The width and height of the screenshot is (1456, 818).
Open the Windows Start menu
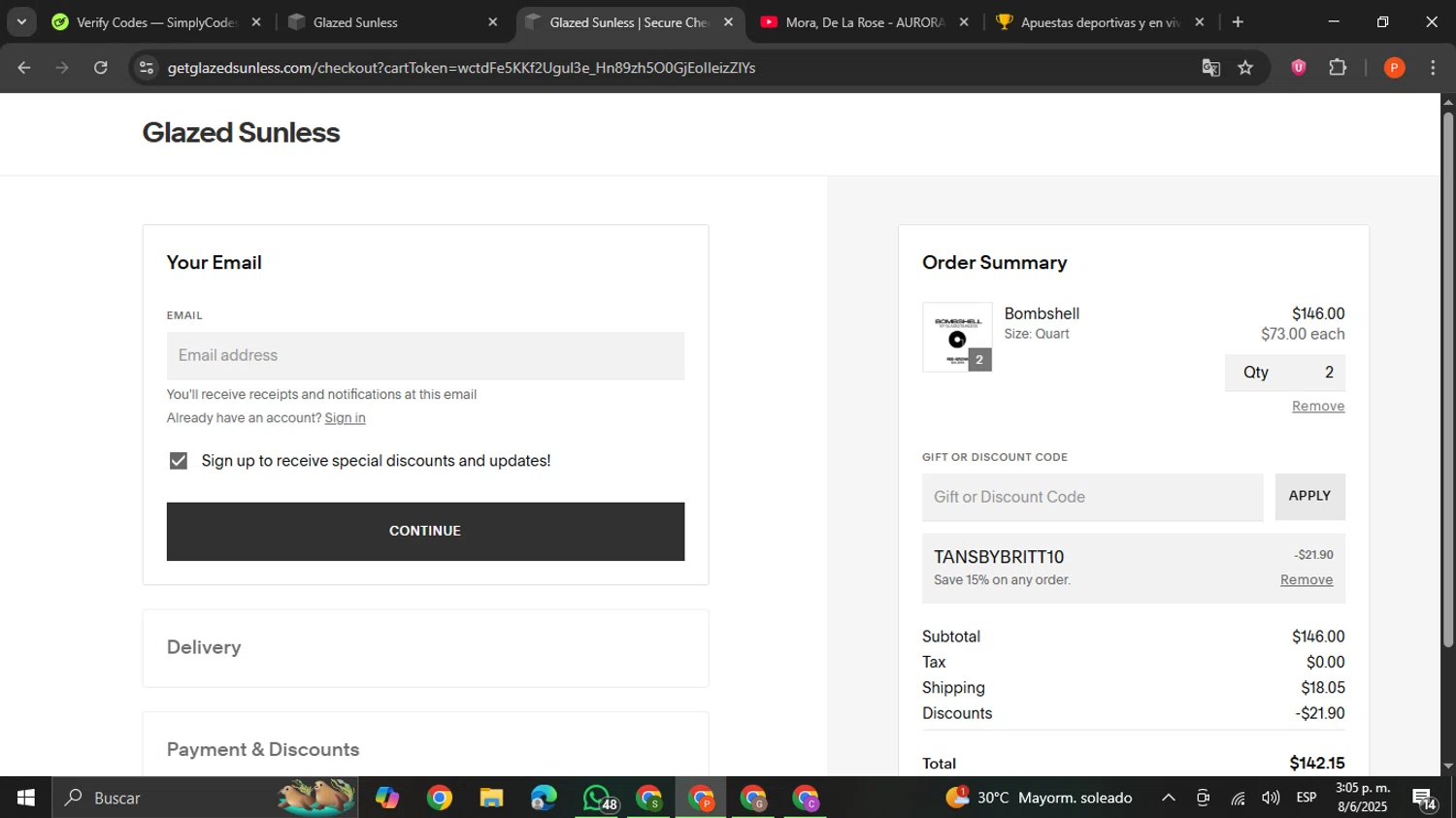tap(26, 798)
